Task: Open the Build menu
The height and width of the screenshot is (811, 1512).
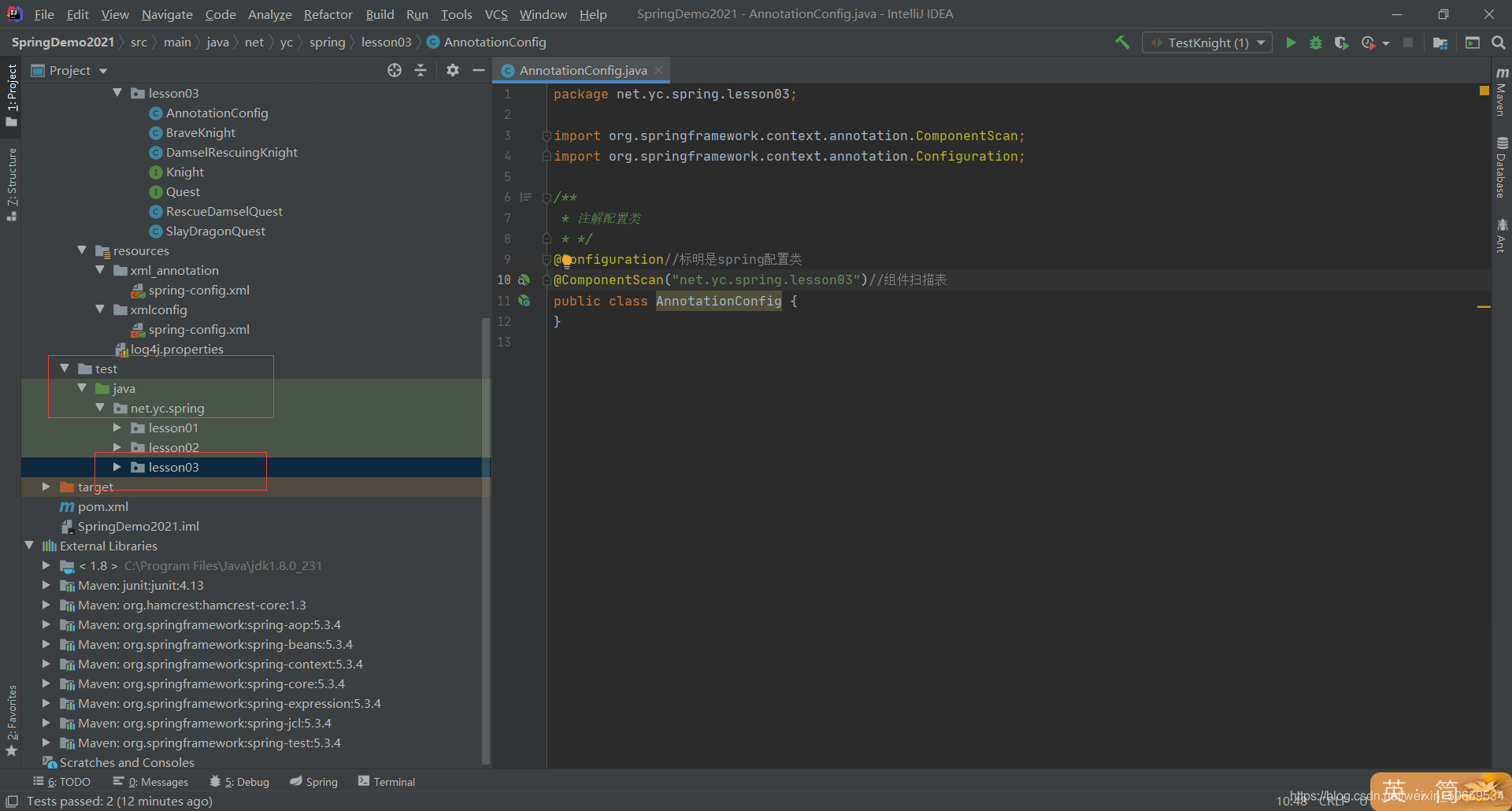Action: click(x=380, y=14)
